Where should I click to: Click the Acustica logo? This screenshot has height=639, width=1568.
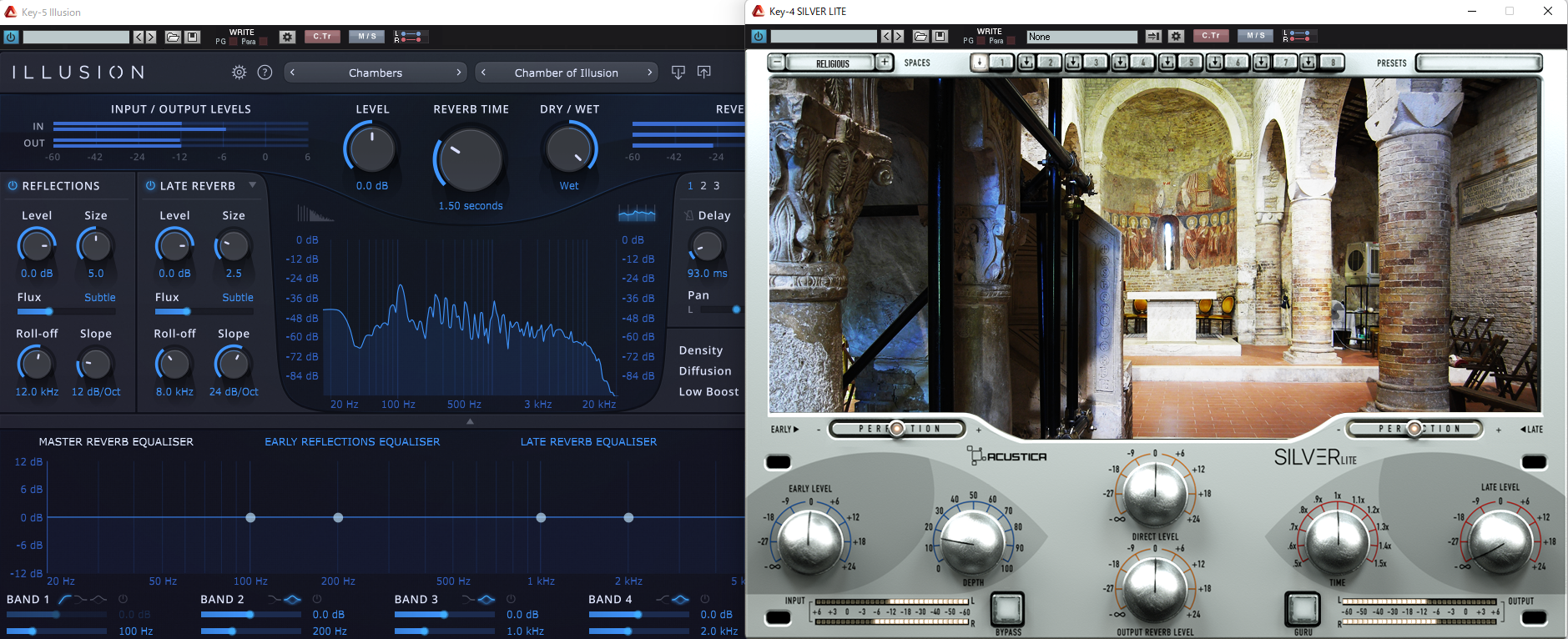[1007, 456]
